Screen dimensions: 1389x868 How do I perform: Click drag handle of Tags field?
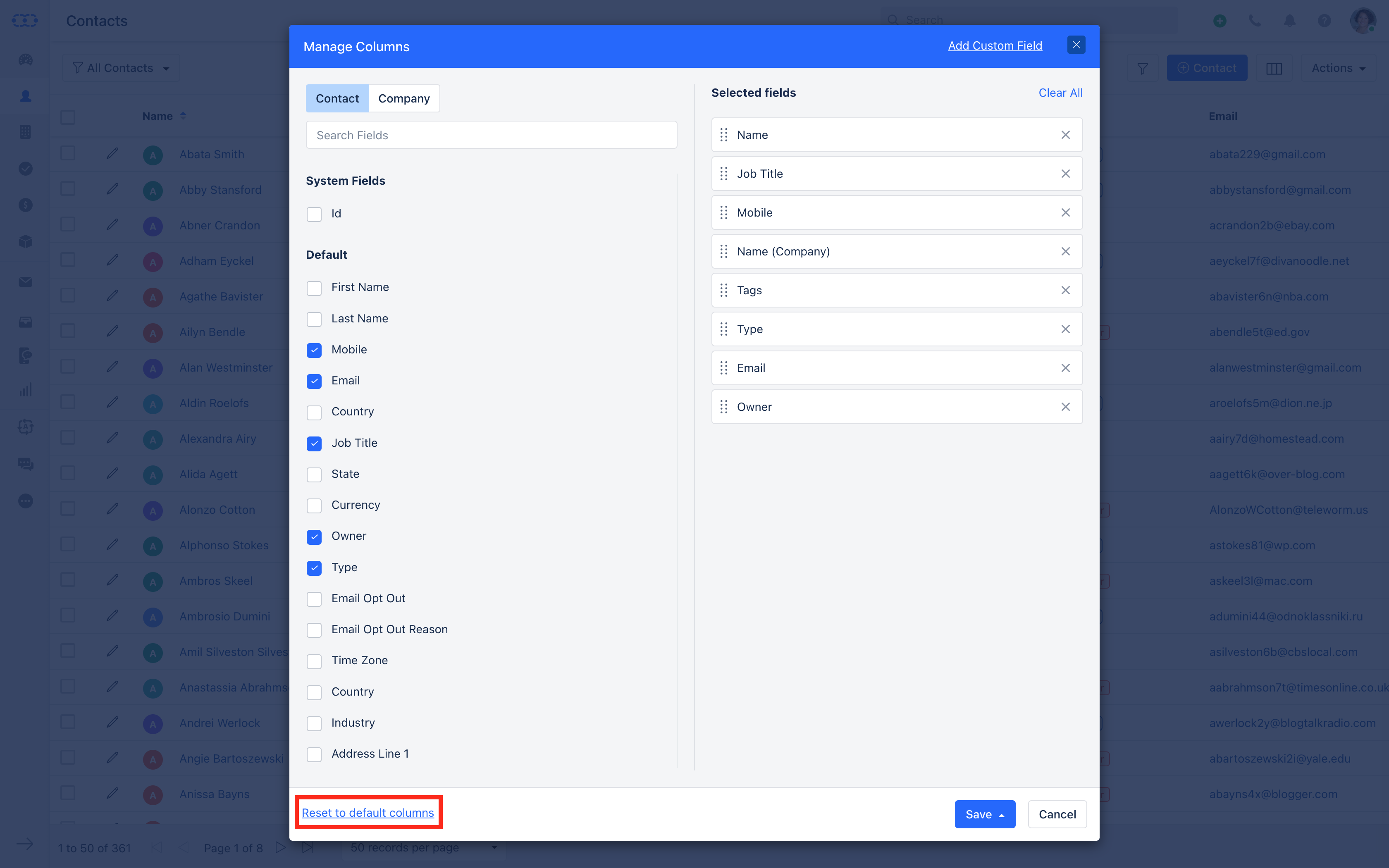point(724,291)
